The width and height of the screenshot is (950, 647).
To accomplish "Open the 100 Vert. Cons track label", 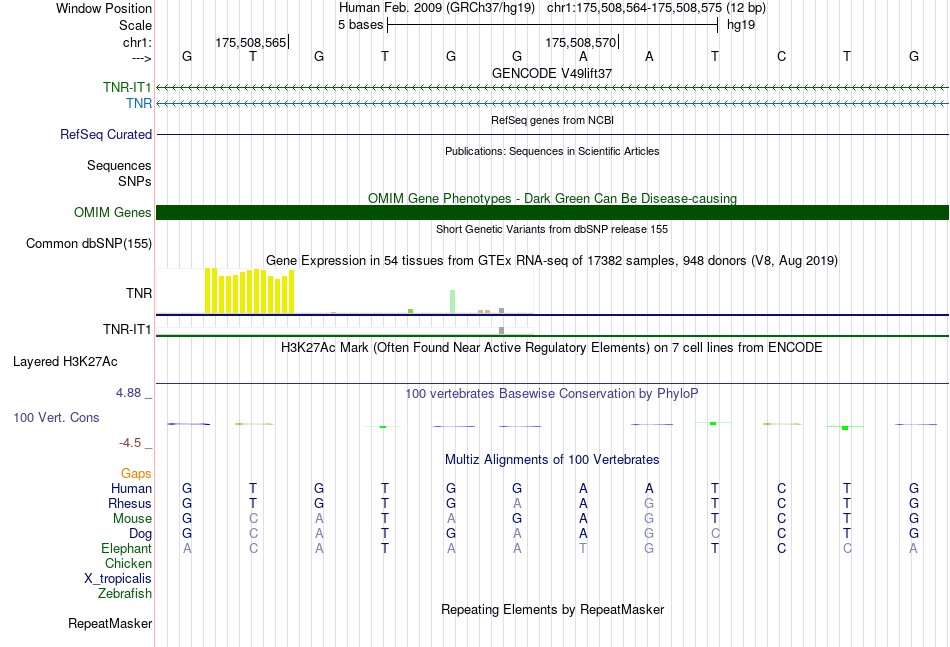I will coord(56,417).
